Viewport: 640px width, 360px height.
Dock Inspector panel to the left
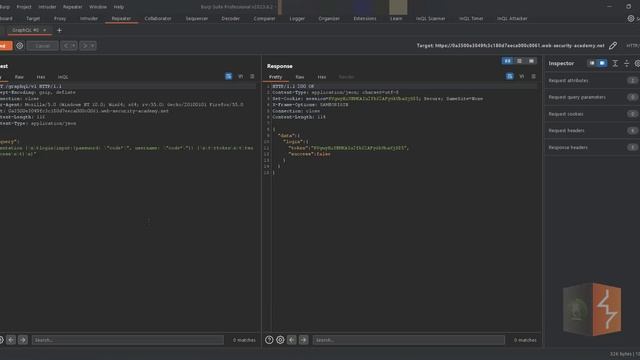pos(592,63)
